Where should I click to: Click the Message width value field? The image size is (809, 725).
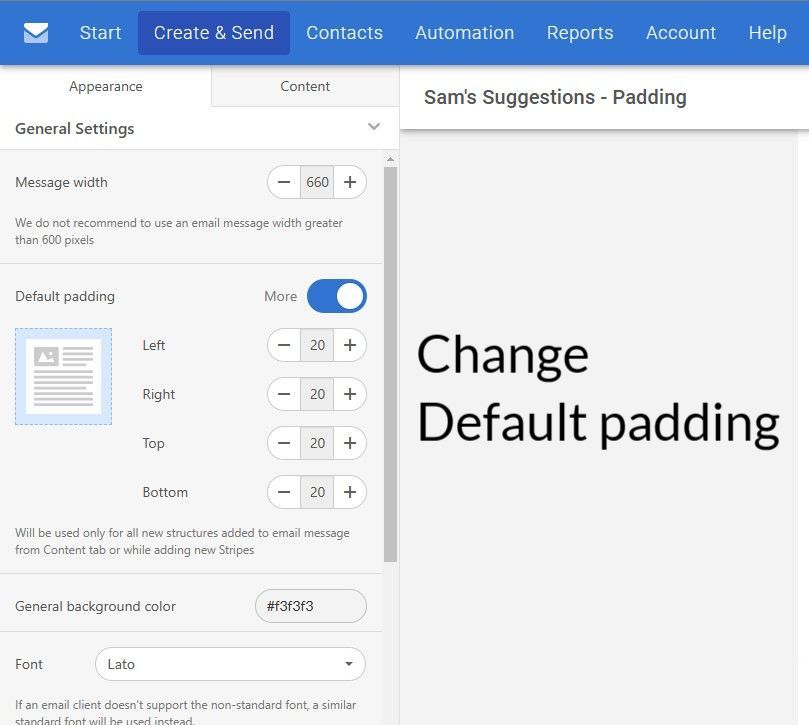point(317,182)
